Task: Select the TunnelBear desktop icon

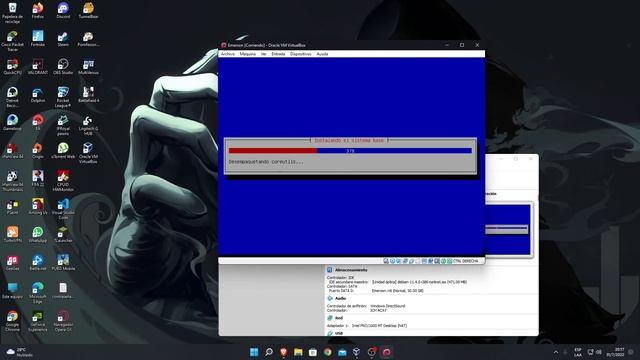Action: tap(88, 11)
